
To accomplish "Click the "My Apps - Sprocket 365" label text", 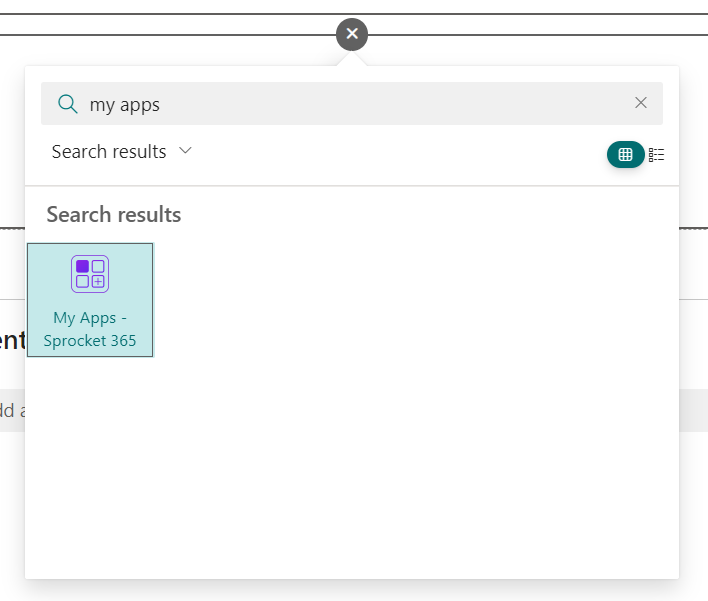I will pyautogui.click(x=90, y=329).
